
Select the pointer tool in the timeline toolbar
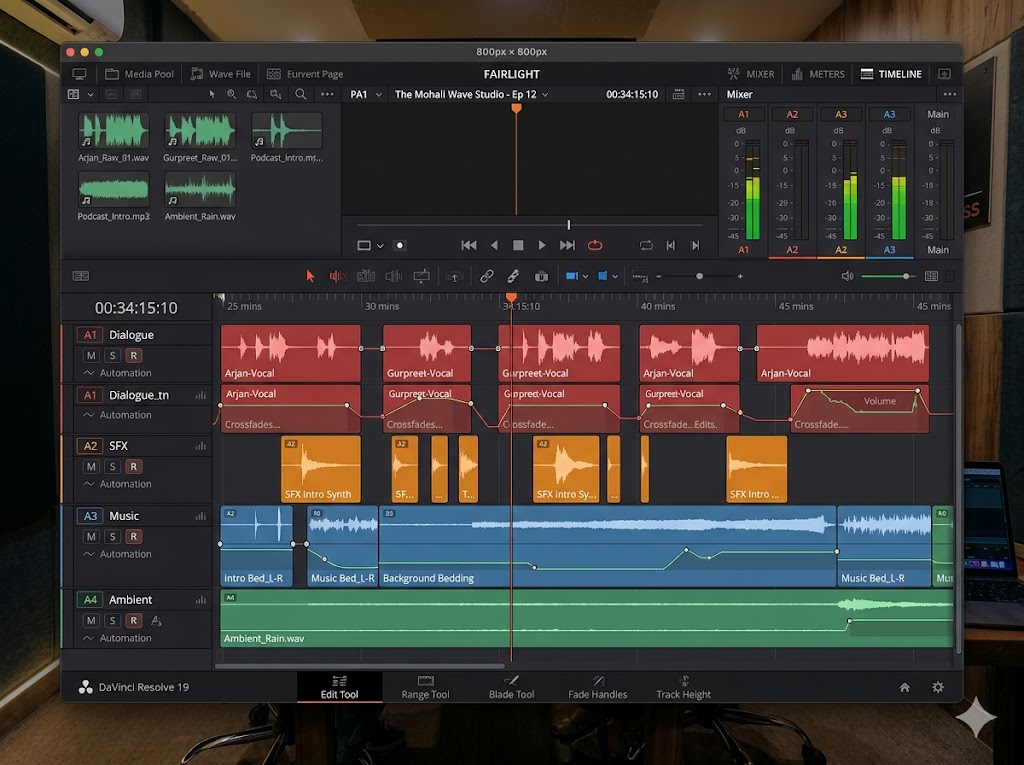point(310,276)
